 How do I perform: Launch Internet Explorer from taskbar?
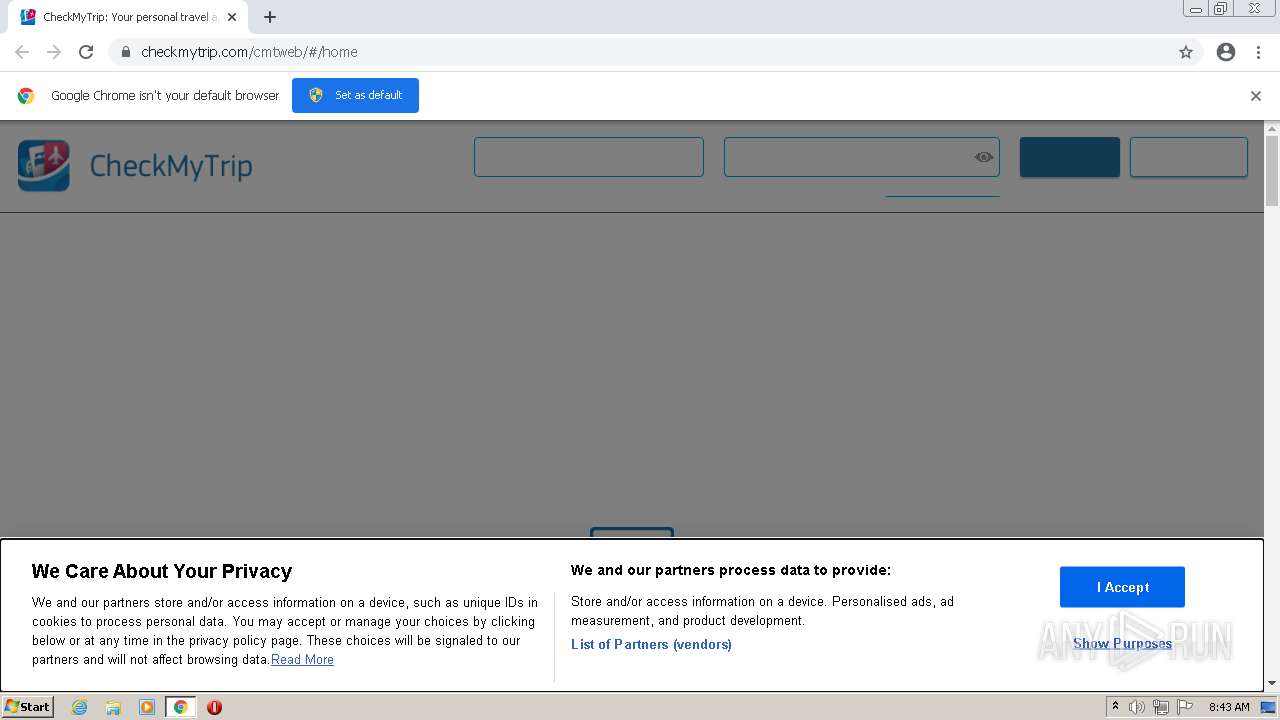coord(79,707)
